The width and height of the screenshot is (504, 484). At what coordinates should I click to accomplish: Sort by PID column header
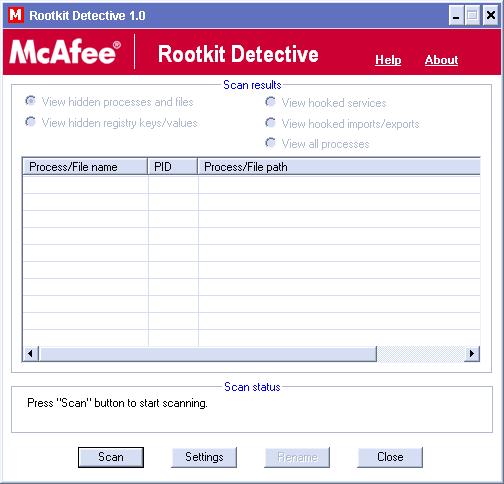pos(173,167)
